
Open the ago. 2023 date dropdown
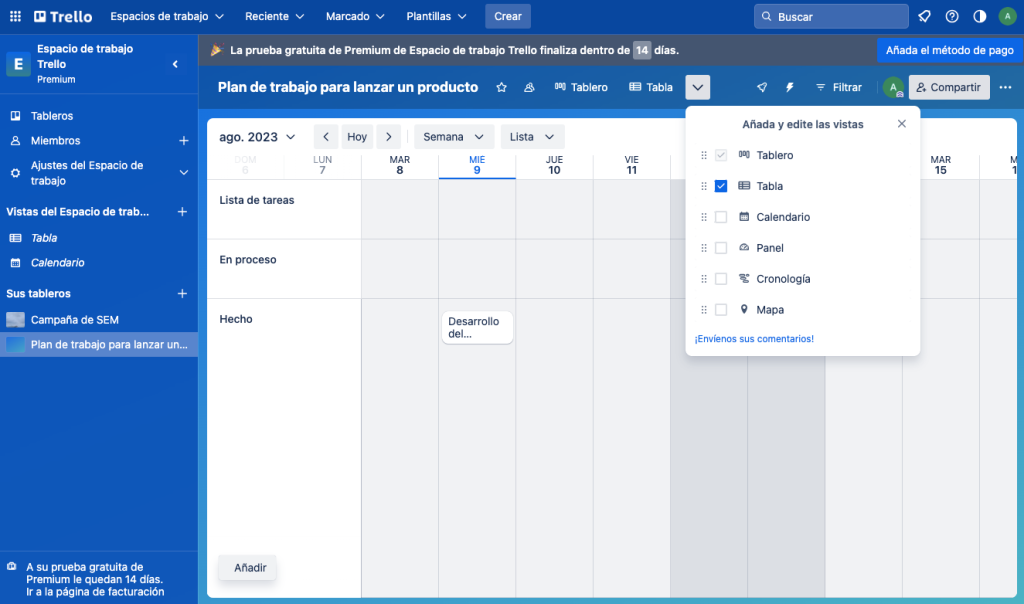pos(258,136)
